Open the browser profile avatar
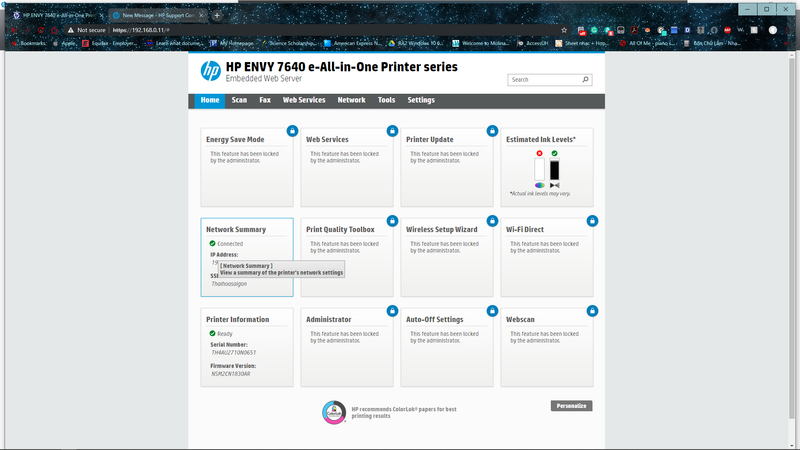800x450 pixels. [x=773, y=30]
